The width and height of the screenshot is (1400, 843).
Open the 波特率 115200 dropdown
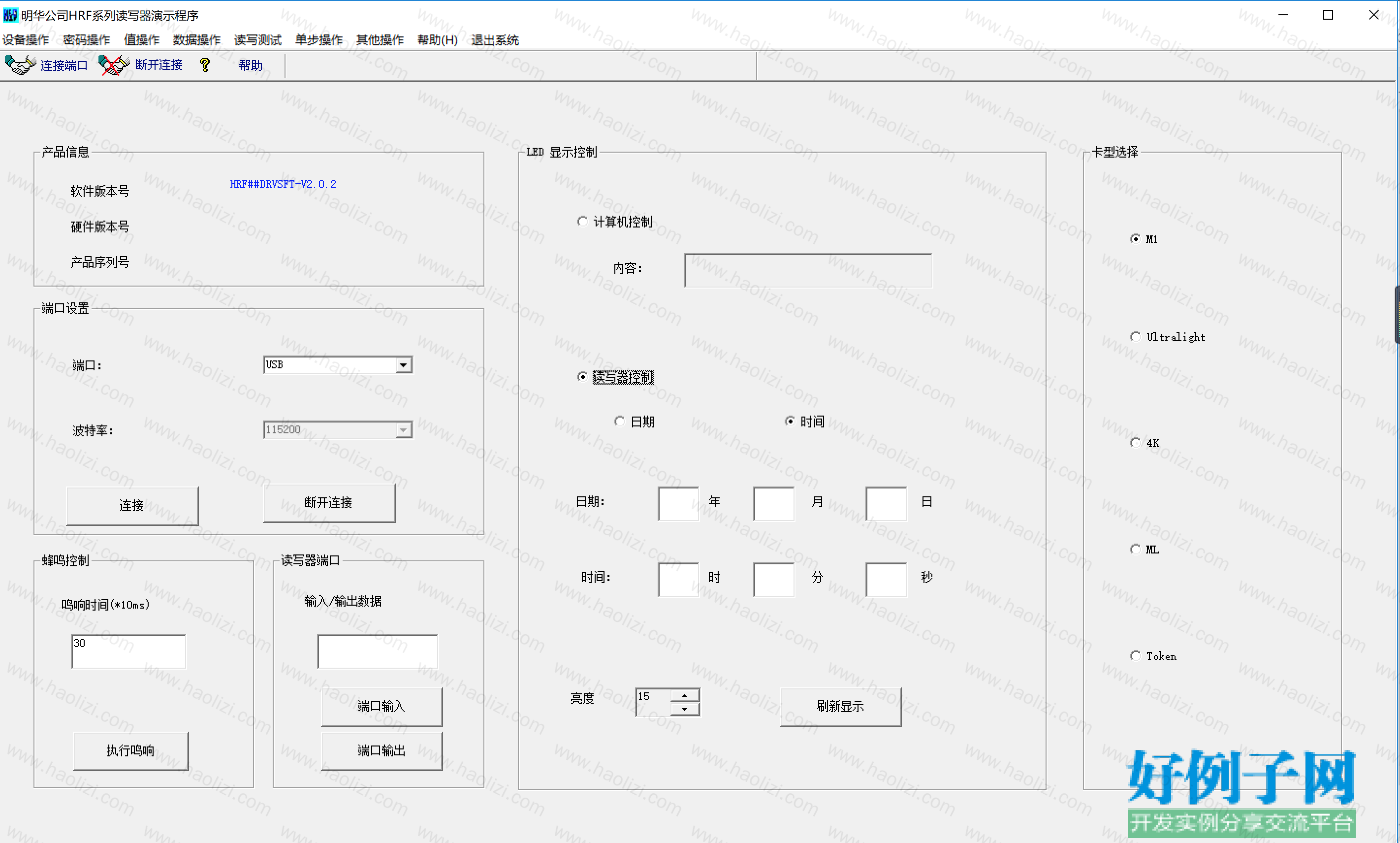pos(403,430)
